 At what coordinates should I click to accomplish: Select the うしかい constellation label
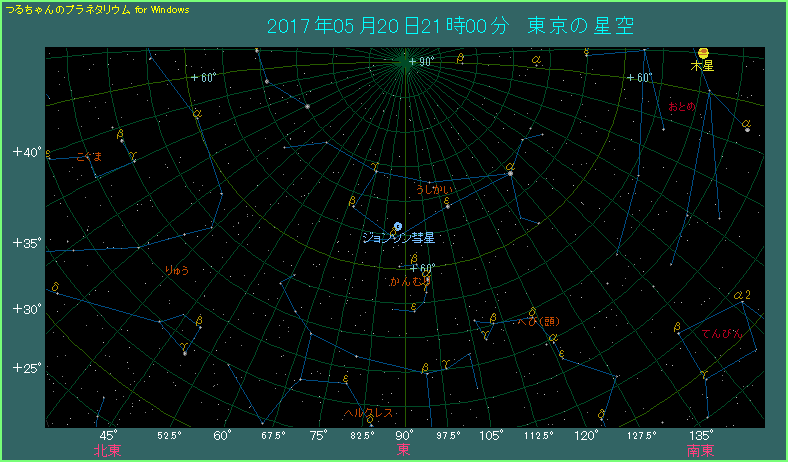[x=433, y=188]
